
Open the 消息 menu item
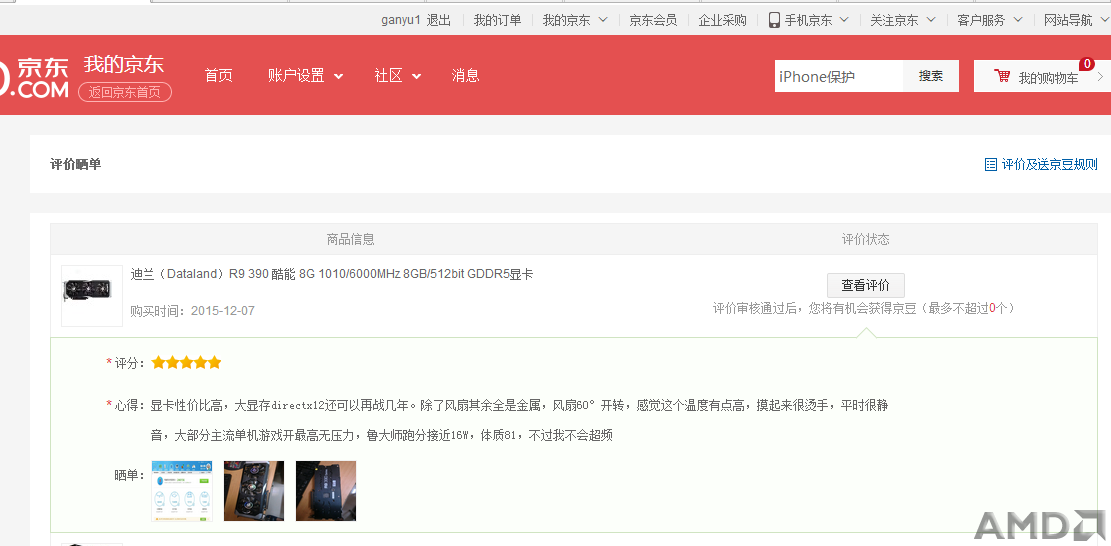[466, 75]
